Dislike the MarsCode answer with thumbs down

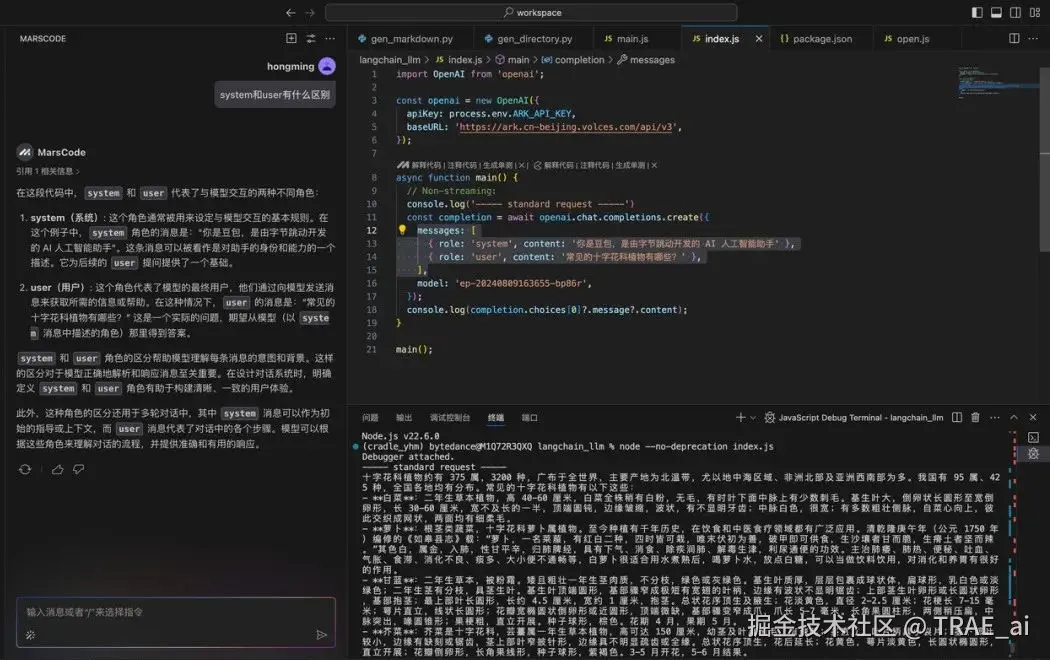click(78, 470)
